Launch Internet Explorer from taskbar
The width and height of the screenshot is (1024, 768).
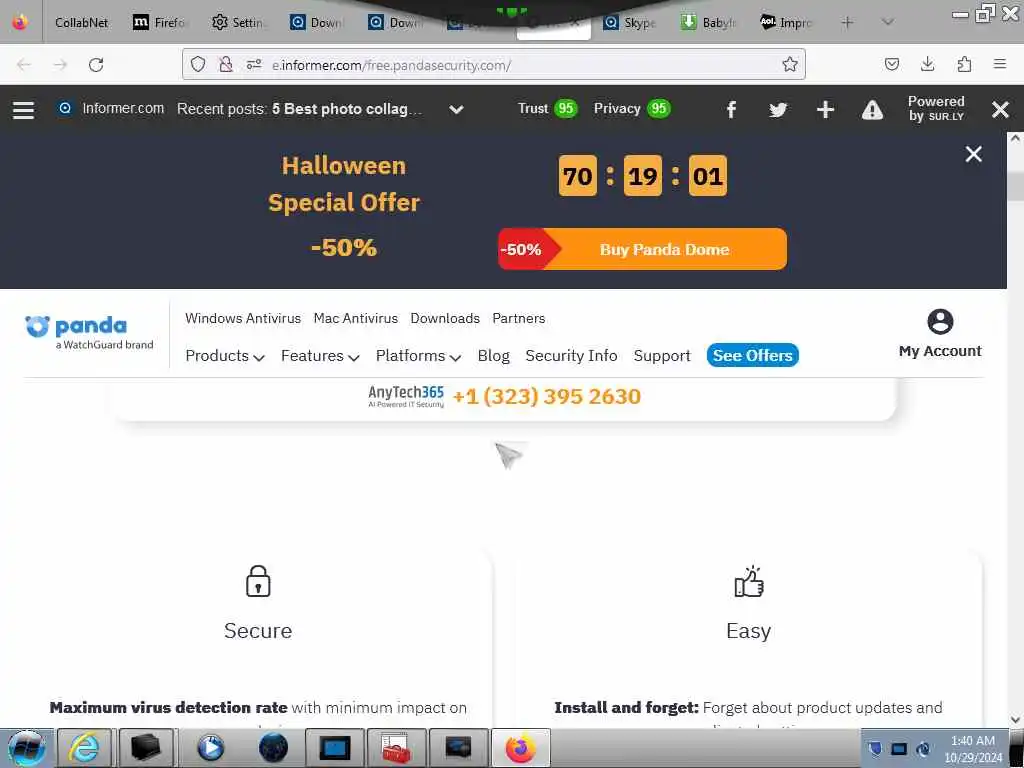pos(85,748)
